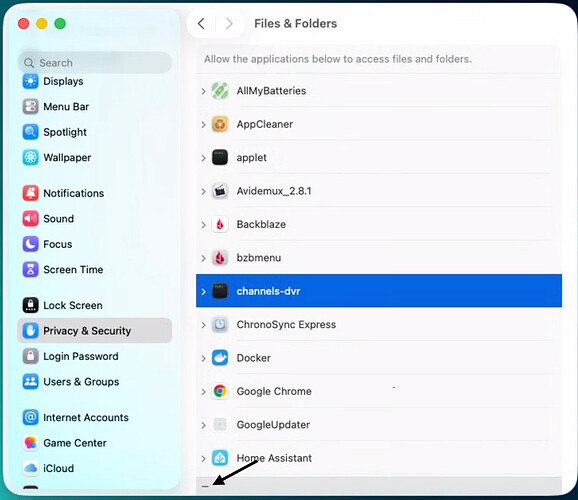
Task: Click the AllMyBatteries icon
Action: coord(220,91)
